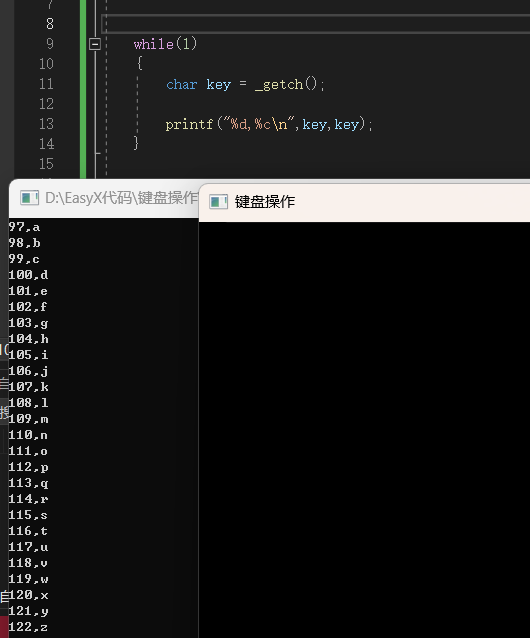Click the console output line "97,a"

tap(24, 227)
